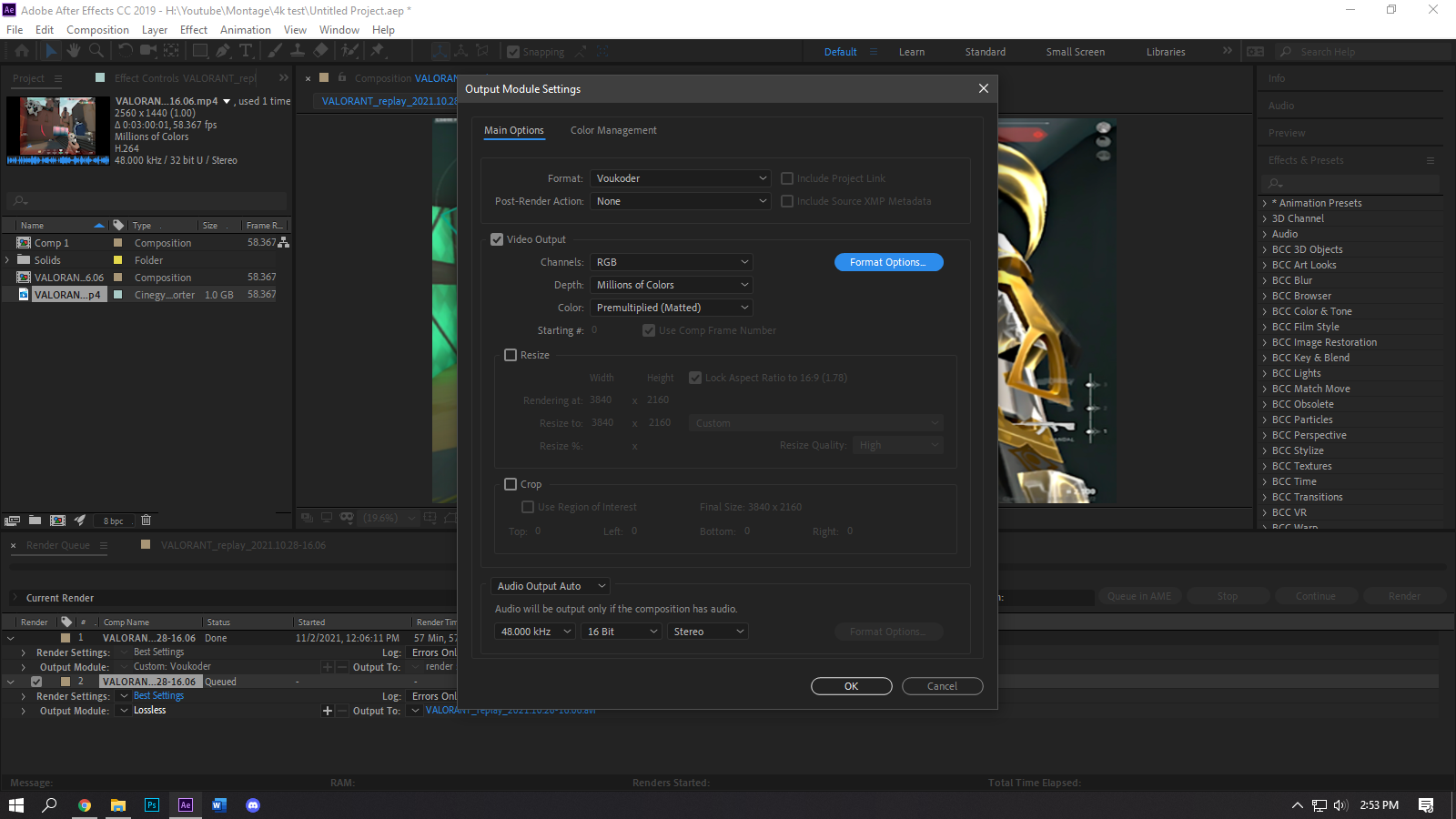Click the Home icon in toolbar
The height and width of the screenshot is (819, 1456).
click(x=22, y=51)
